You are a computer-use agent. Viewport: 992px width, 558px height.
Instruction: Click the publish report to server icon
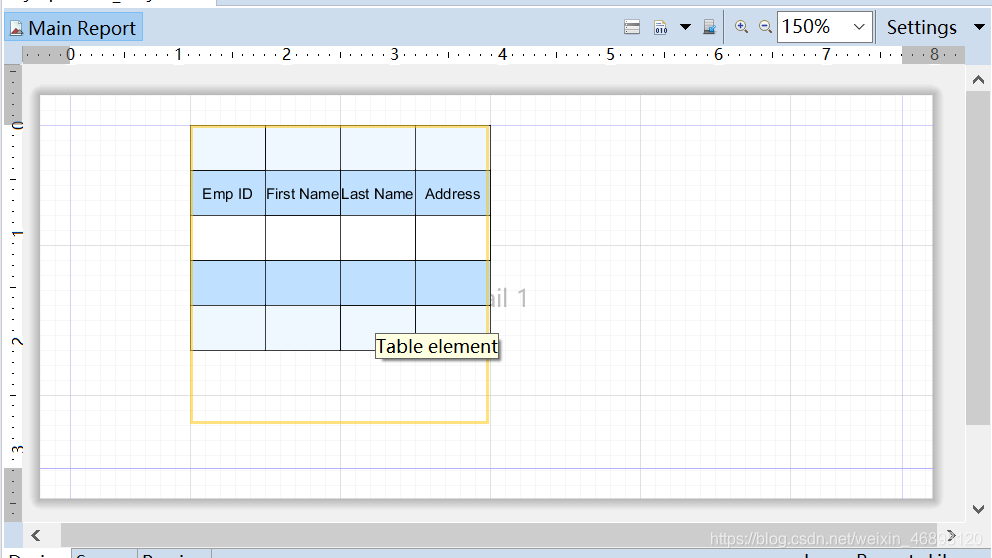coord(709,27)
